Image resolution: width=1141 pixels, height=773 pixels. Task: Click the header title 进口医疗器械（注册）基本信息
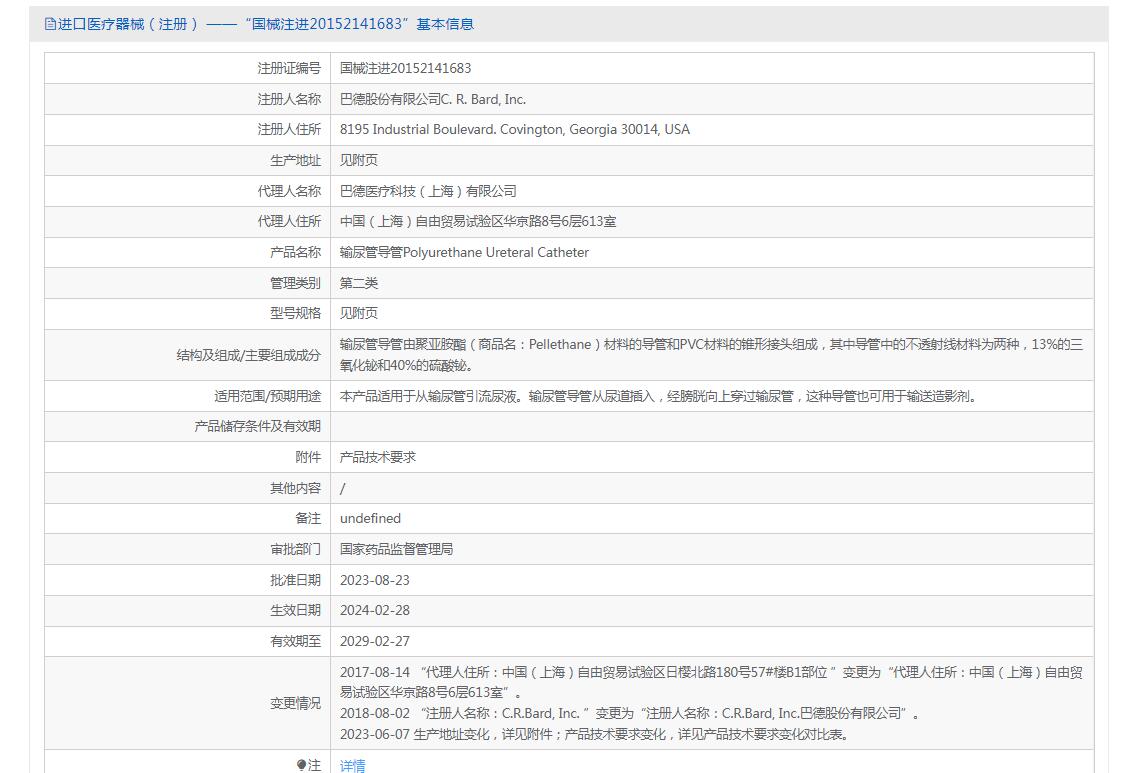266,24
